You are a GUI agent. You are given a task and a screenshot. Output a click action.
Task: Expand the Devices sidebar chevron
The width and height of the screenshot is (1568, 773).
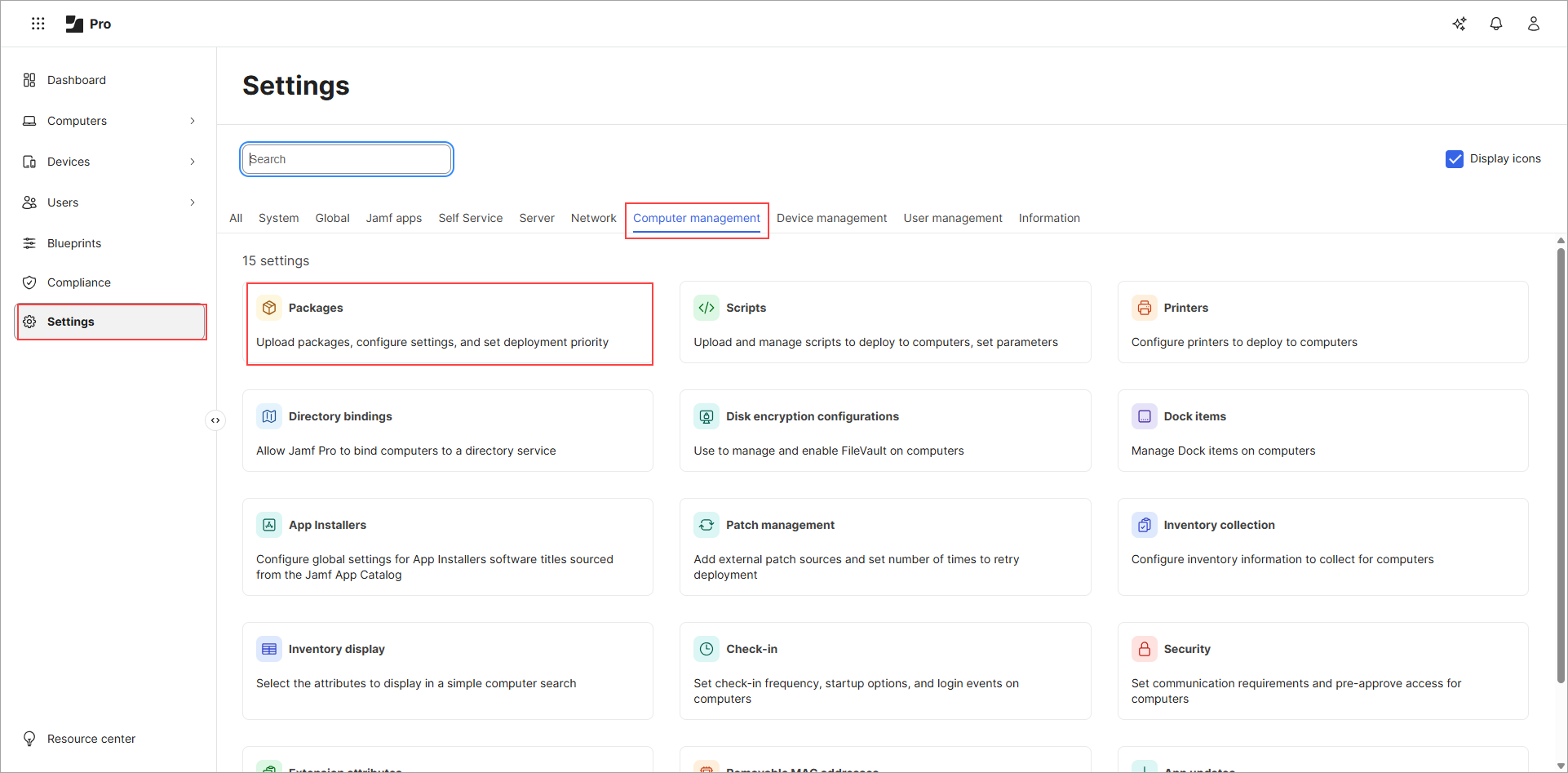point(193,162)
